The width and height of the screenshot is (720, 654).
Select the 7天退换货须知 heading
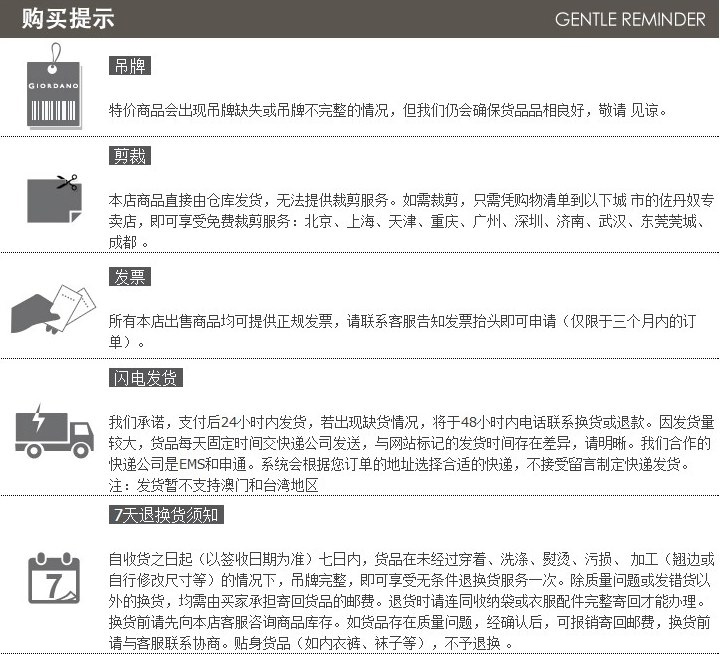coord(165,515)
